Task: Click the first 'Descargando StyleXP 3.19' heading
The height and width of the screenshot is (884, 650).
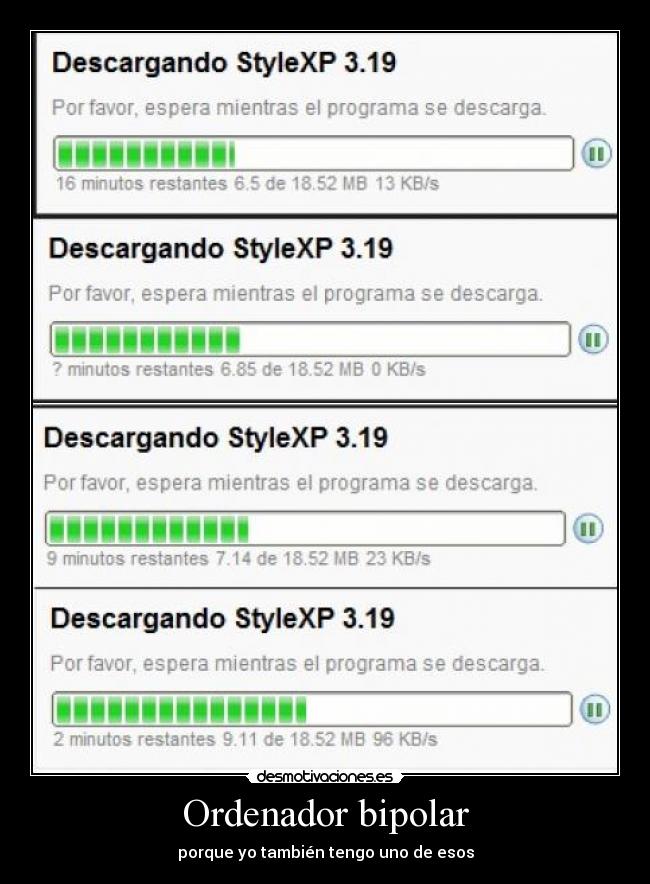Action: [224, 63]
